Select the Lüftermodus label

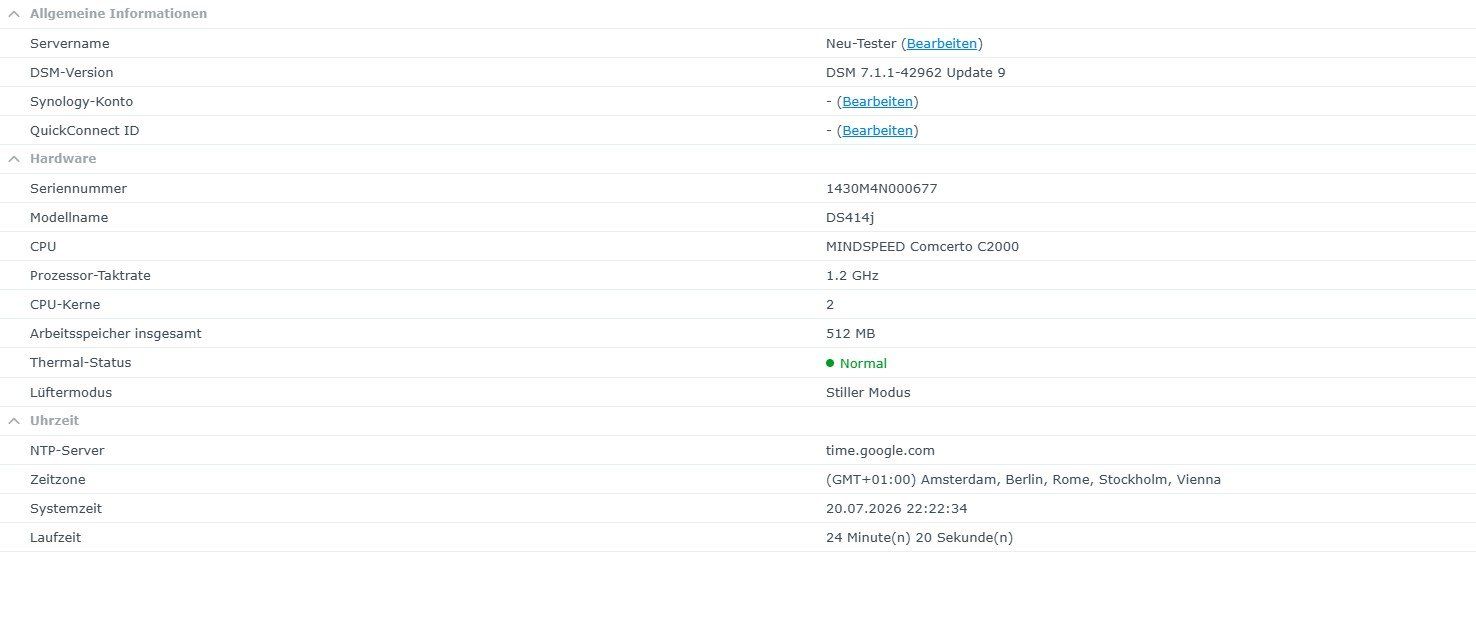coord(71,393)
